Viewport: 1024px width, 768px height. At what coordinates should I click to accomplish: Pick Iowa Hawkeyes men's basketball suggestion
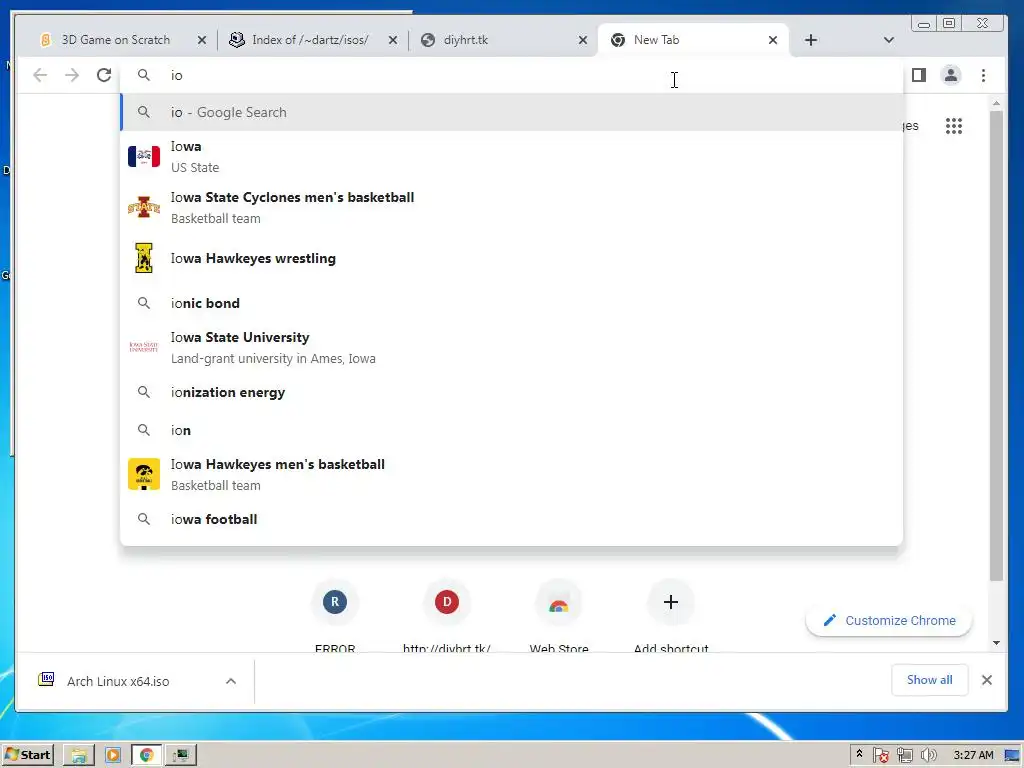click(511, 475)
